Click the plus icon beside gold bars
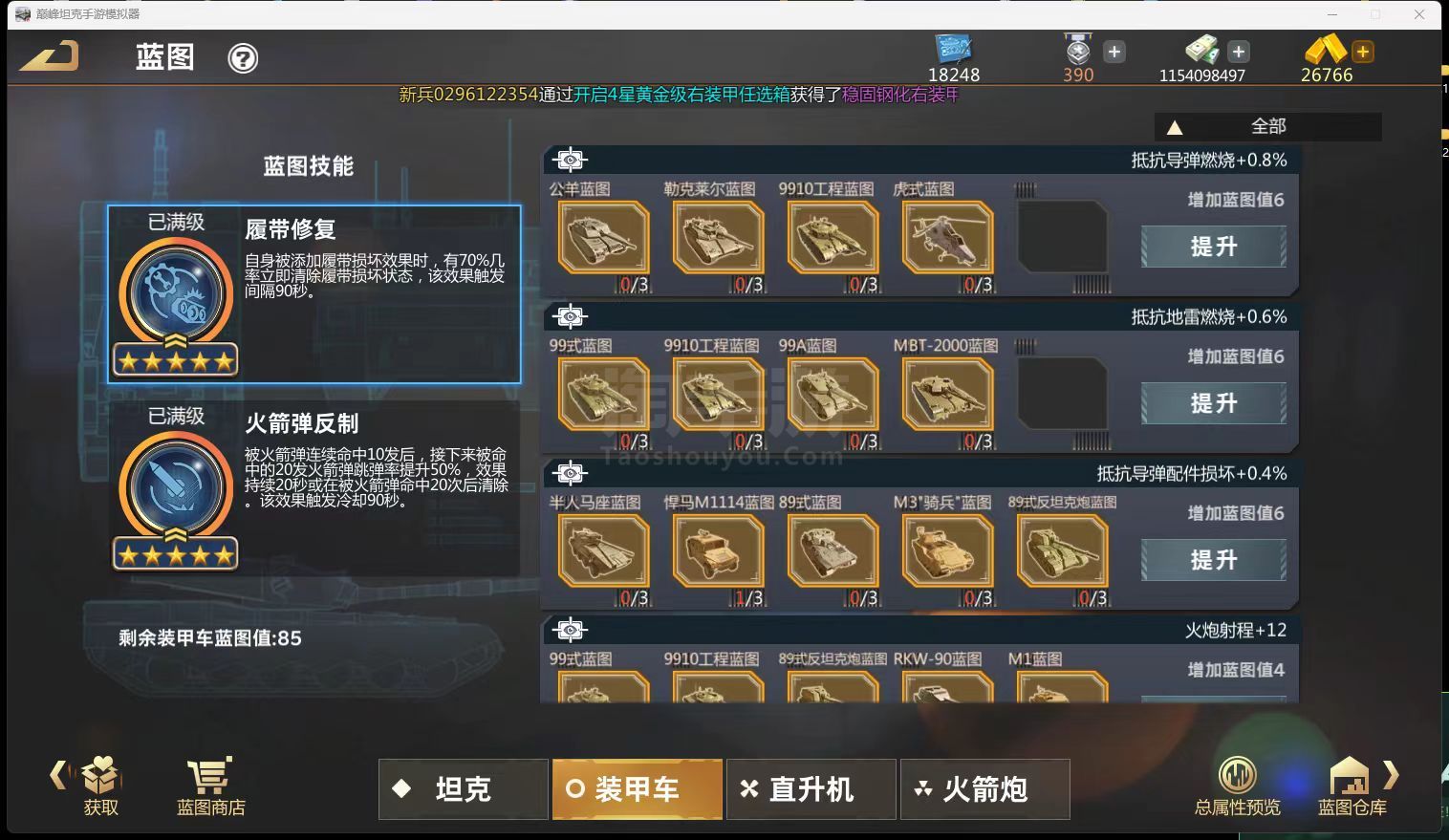1449x840 pixels. tap(1363, 52)
